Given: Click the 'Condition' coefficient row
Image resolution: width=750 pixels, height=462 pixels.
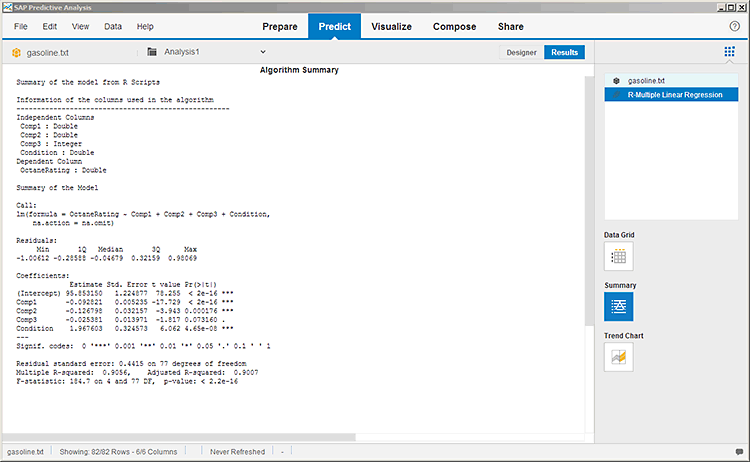Looking at the screenshot, I should (x=125, y=329).
